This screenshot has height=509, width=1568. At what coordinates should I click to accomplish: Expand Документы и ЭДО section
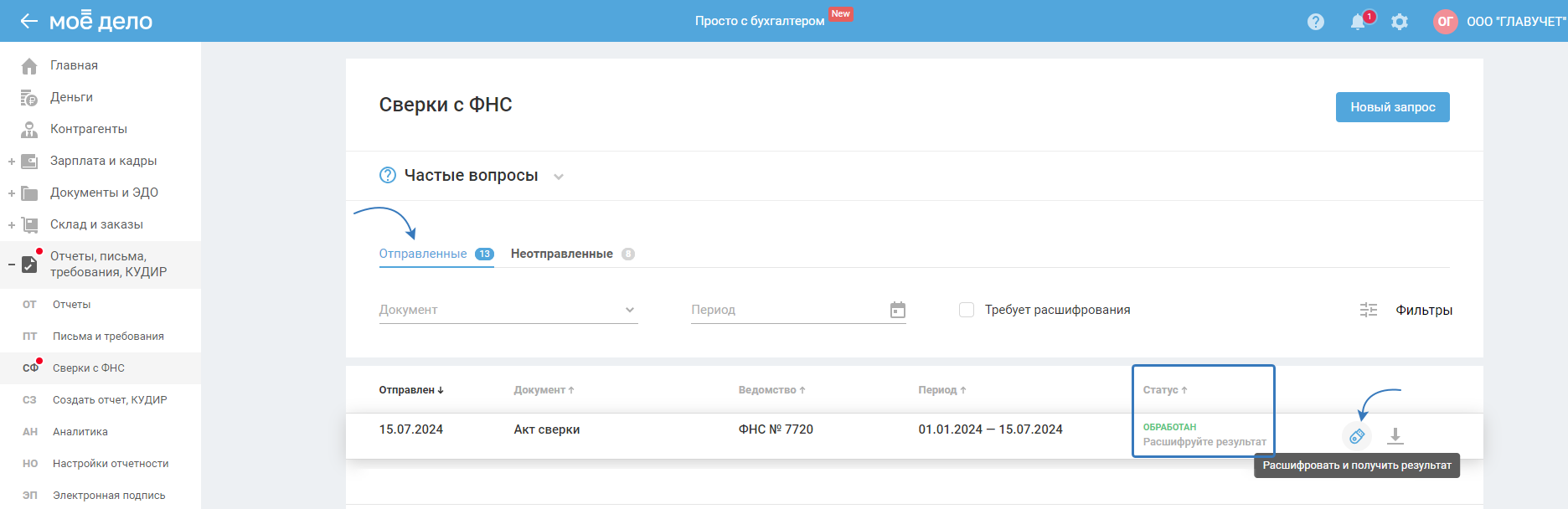click(x=12, y=193)
